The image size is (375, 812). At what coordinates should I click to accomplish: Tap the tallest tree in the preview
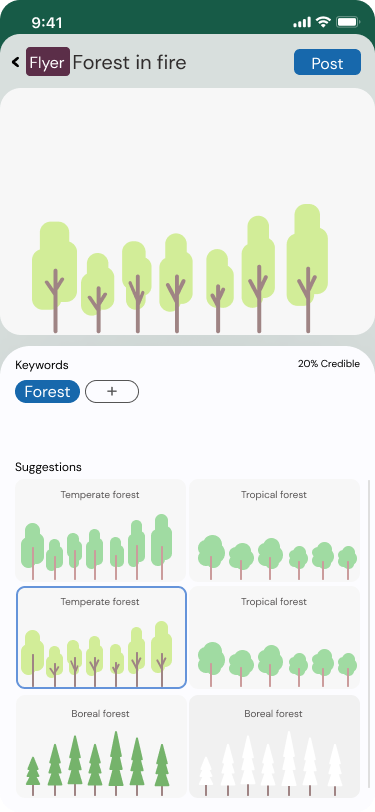(308, 268)
